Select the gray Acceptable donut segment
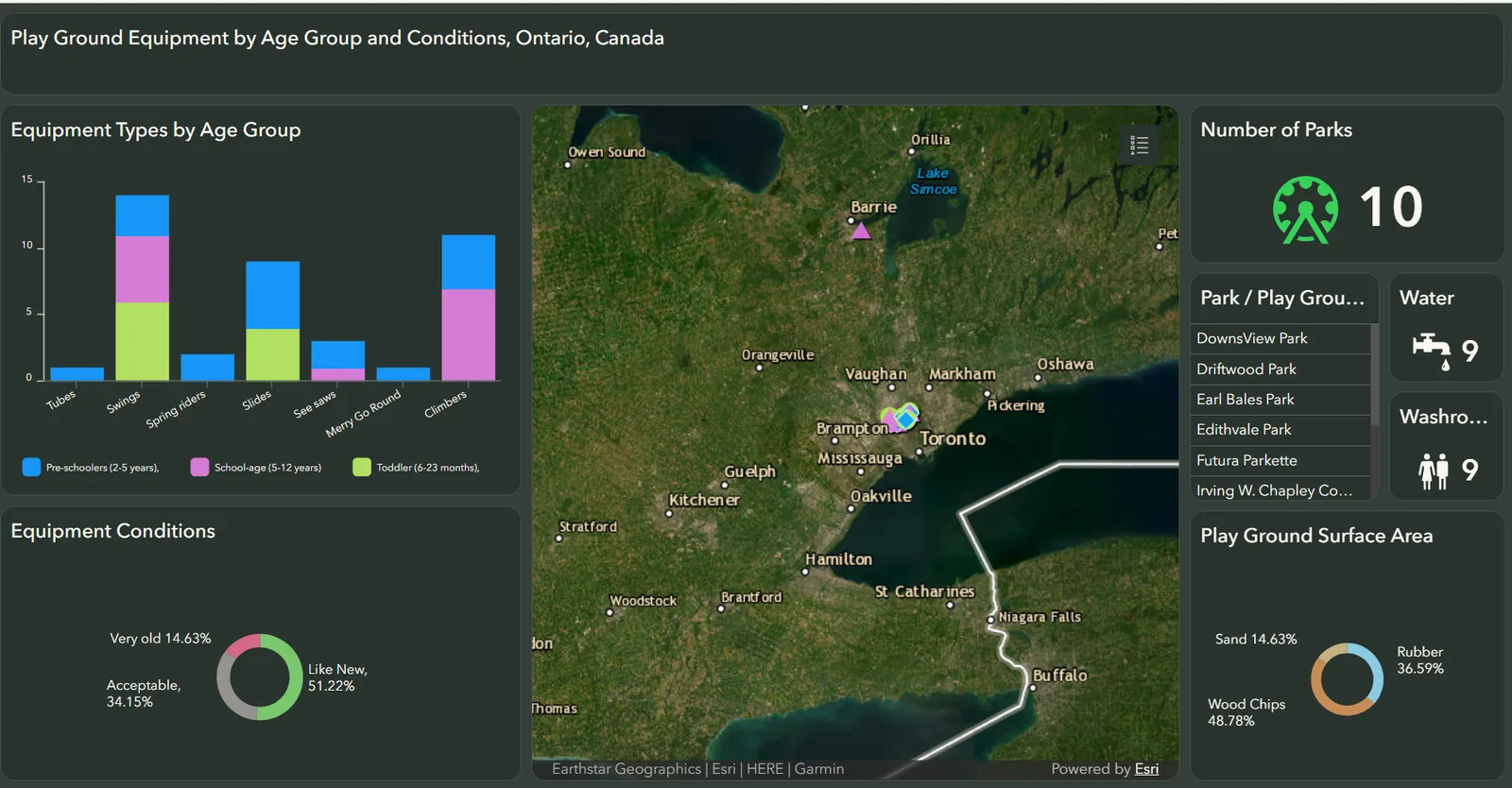This screenshot has height=788, width=1512. pyautogui.click(x=227, y=687)
